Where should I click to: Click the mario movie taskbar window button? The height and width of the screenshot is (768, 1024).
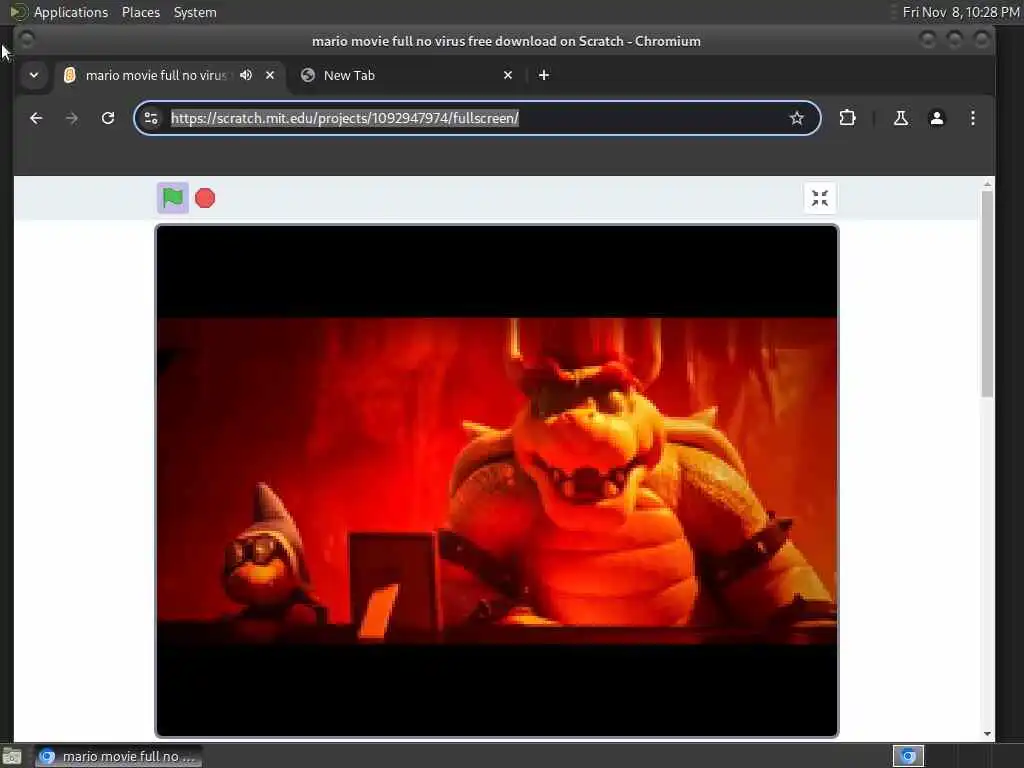[x=118, y=756]
